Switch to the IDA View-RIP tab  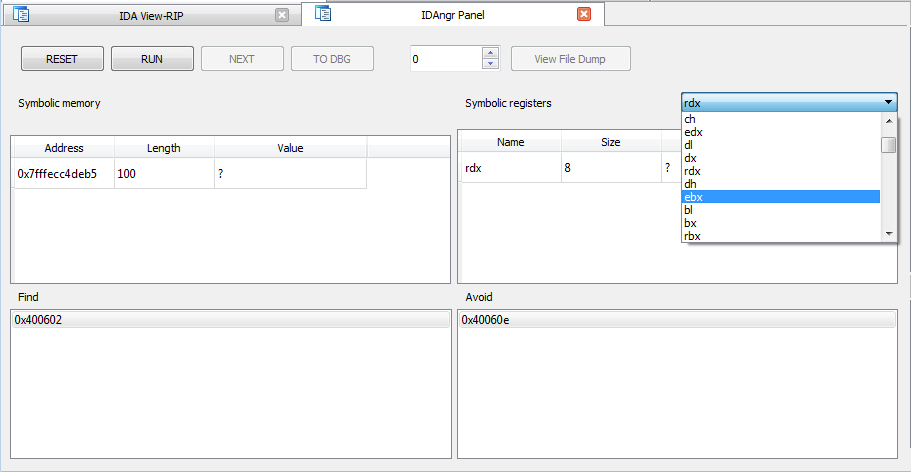tap(150, 15)
